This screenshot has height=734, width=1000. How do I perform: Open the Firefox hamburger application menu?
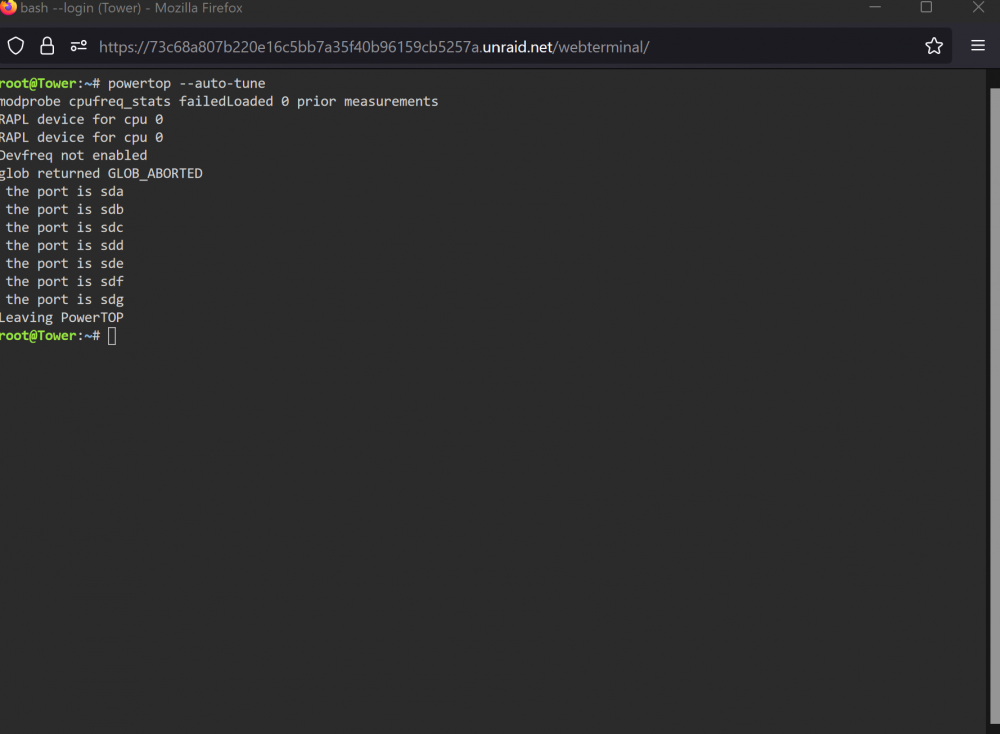978,45
